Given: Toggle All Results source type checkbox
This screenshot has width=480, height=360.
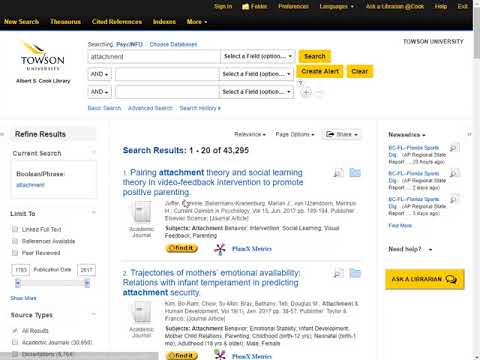Looking at the screenshot, I should click(15, 330).
